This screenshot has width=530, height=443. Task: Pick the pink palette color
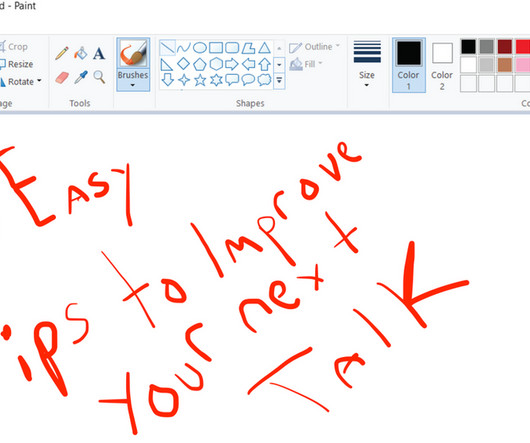pos(523,65)
